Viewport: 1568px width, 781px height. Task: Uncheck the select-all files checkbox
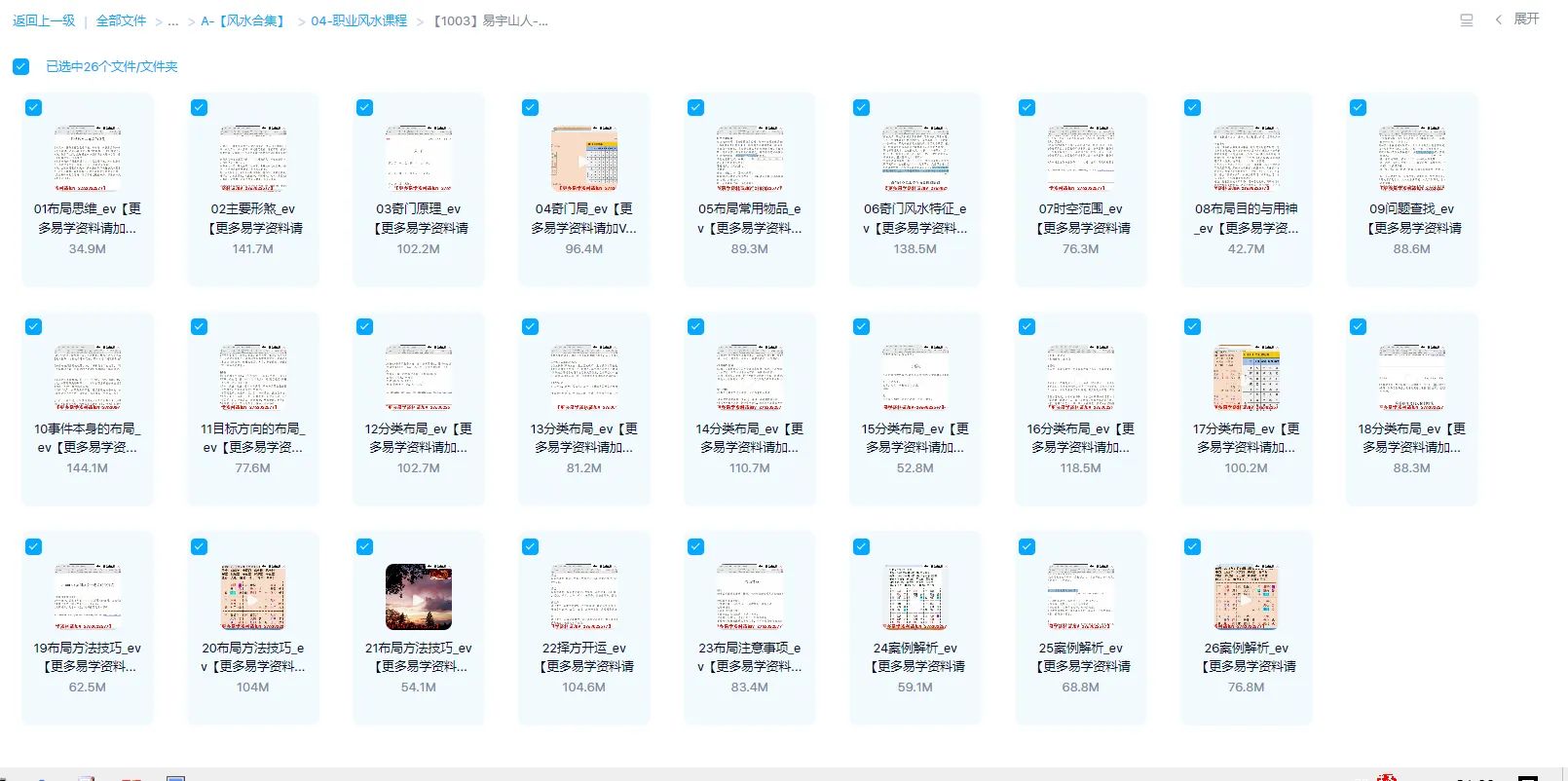click(21, 67)
